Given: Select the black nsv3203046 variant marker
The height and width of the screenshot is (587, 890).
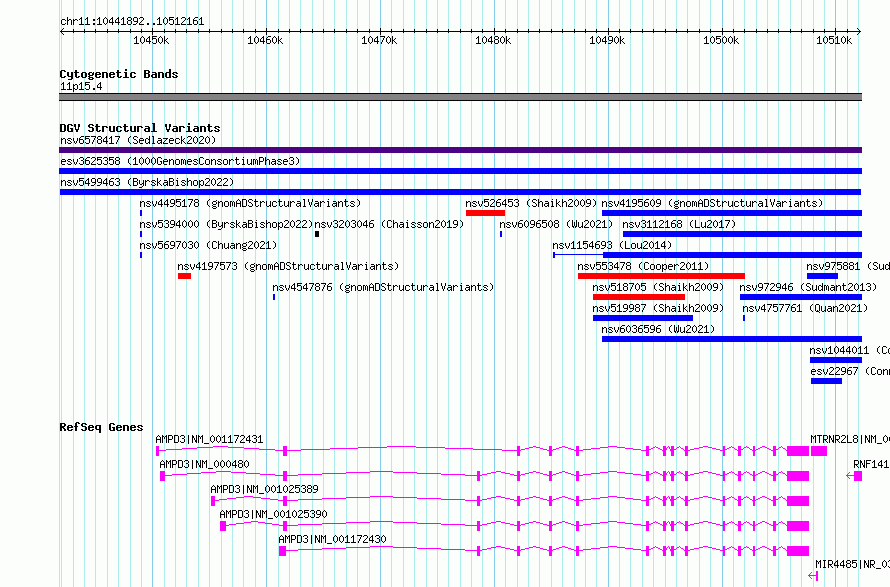Looking at the screenshot, I should click(x=317, y=234).
